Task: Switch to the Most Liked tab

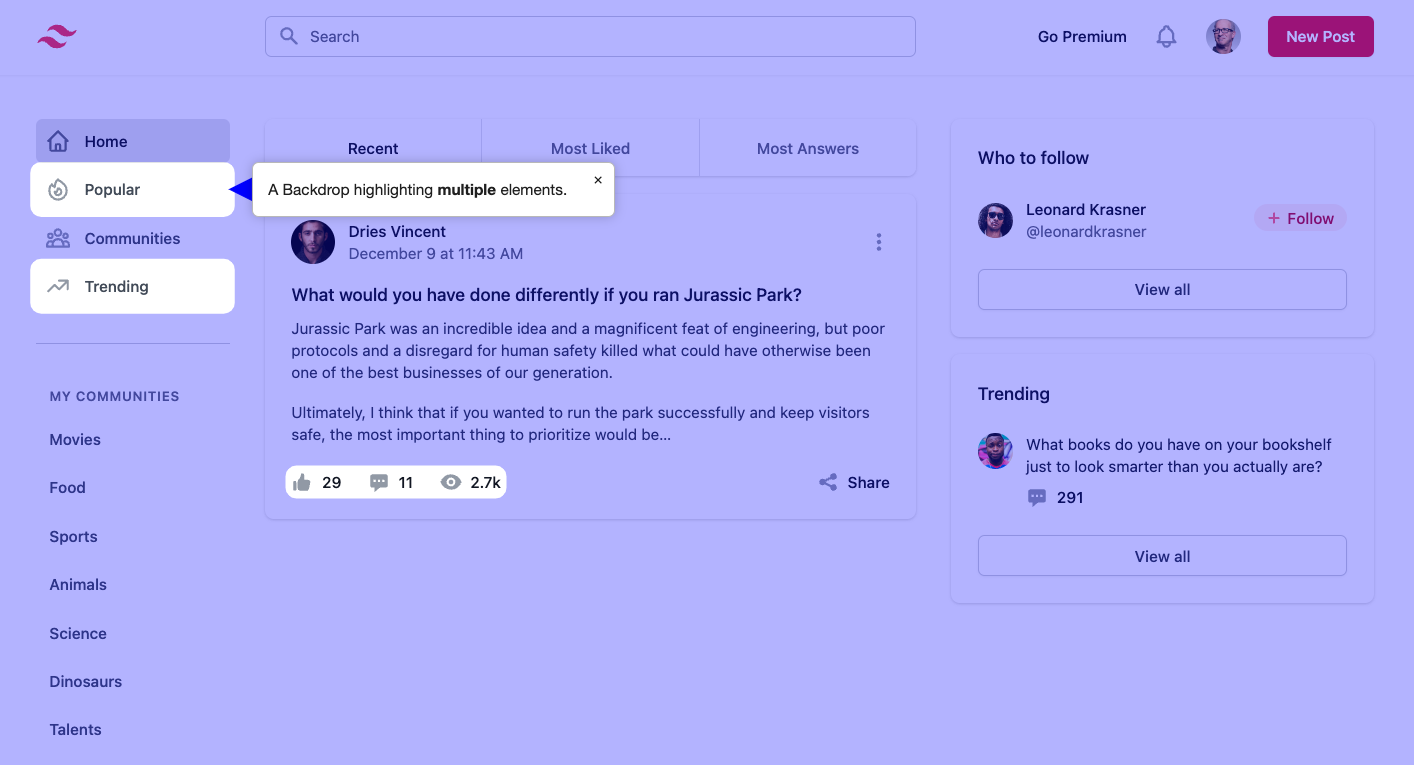Action: tap(590, 149)
